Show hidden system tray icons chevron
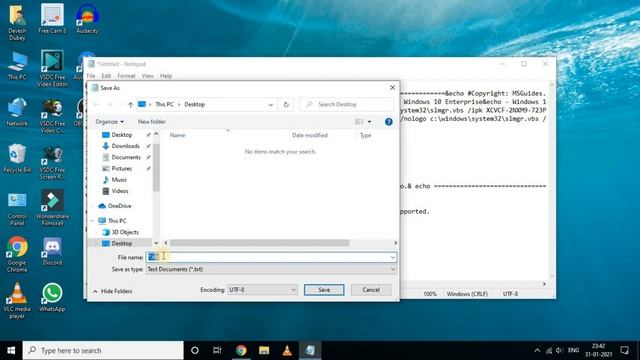This screenshot has width=640, height=360. [x=537, y=350]
